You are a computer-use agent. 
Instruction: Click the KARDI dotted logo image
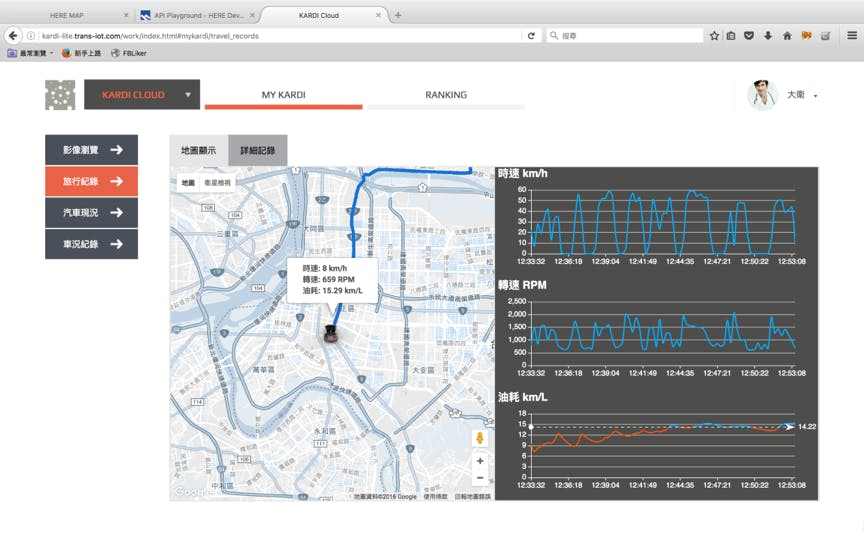60,95
